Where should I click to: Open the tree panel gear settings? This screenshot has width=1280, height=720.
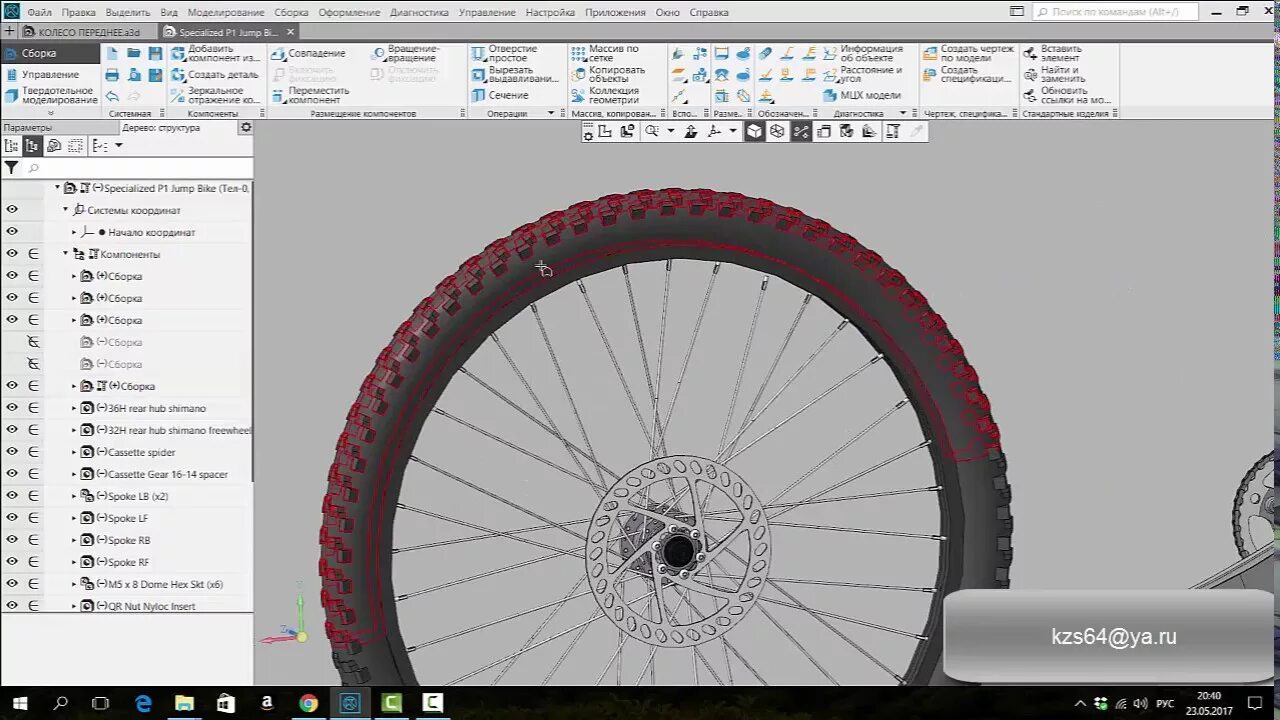coord(246,128)
